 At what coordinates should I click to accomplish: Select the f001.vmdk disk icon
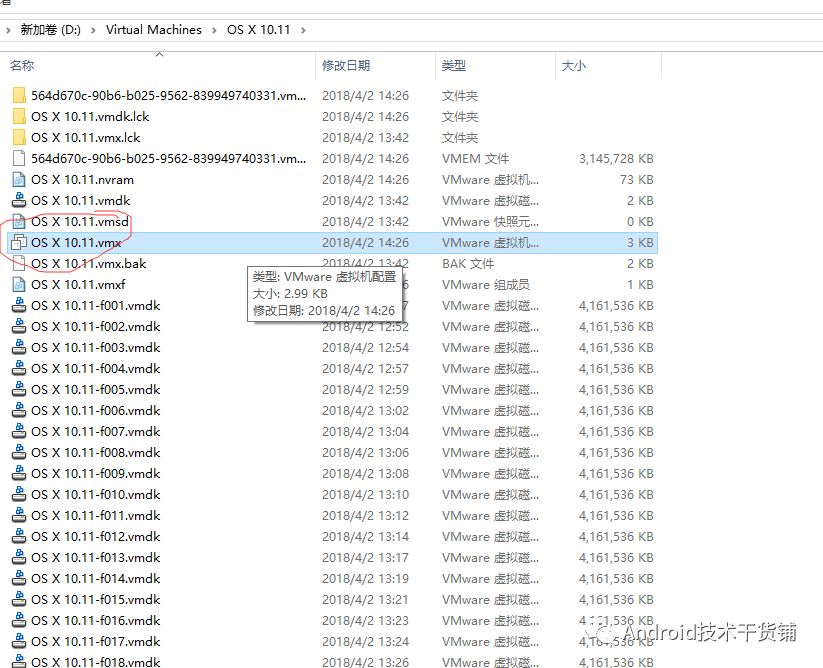(19, 305)
